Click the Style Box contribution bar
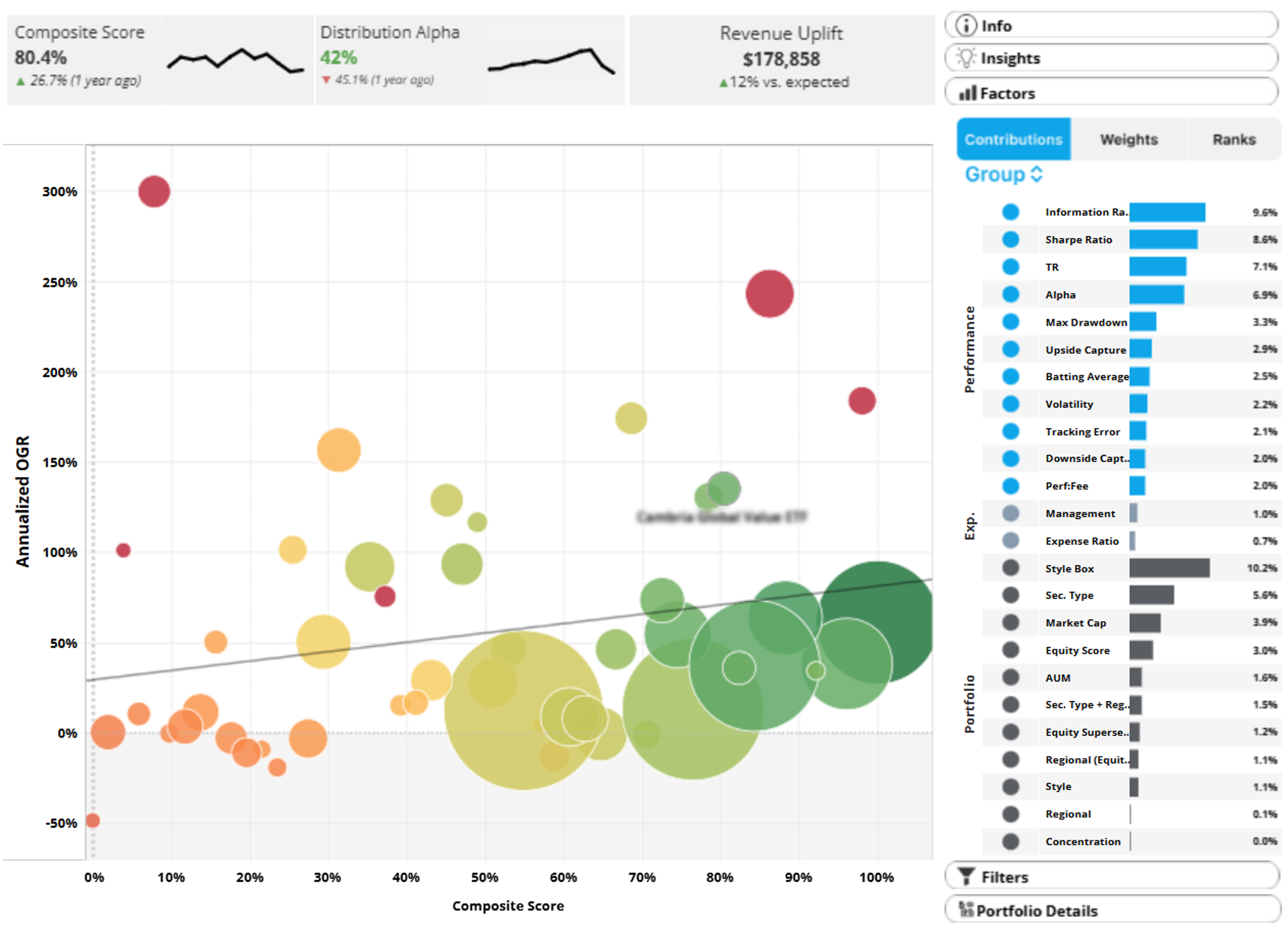Viewport: 1288px width, 931px height. 1169,568
